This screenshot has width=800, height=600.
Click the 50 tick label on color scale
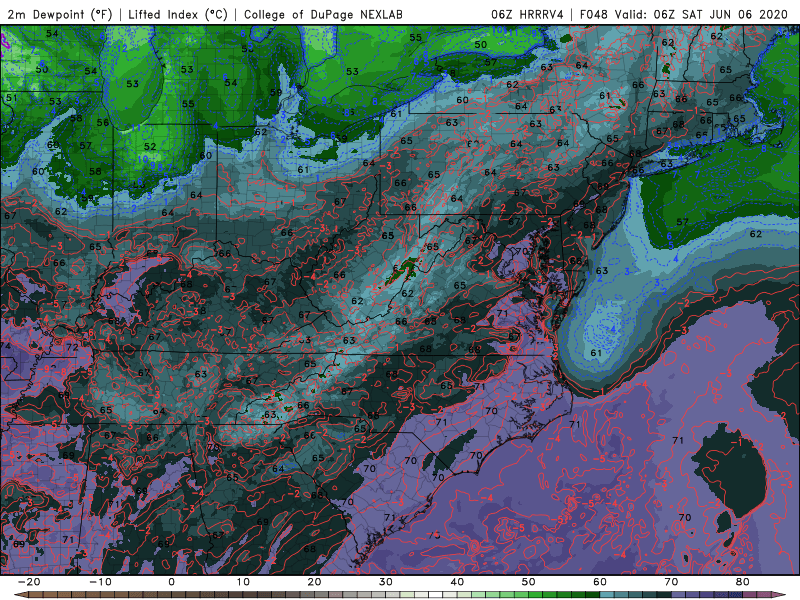point(529,582)
